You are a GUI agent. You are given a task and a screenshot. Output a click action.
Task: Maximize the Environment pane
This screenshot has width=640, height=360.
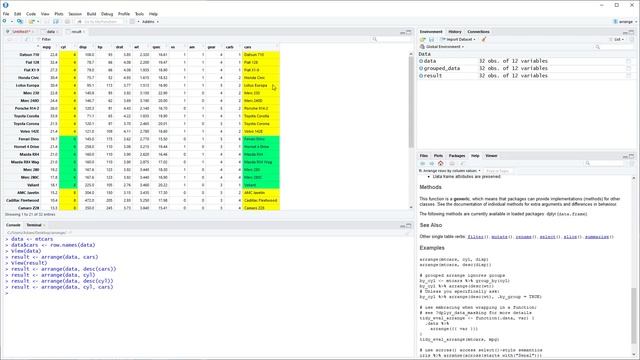[631, 31]
